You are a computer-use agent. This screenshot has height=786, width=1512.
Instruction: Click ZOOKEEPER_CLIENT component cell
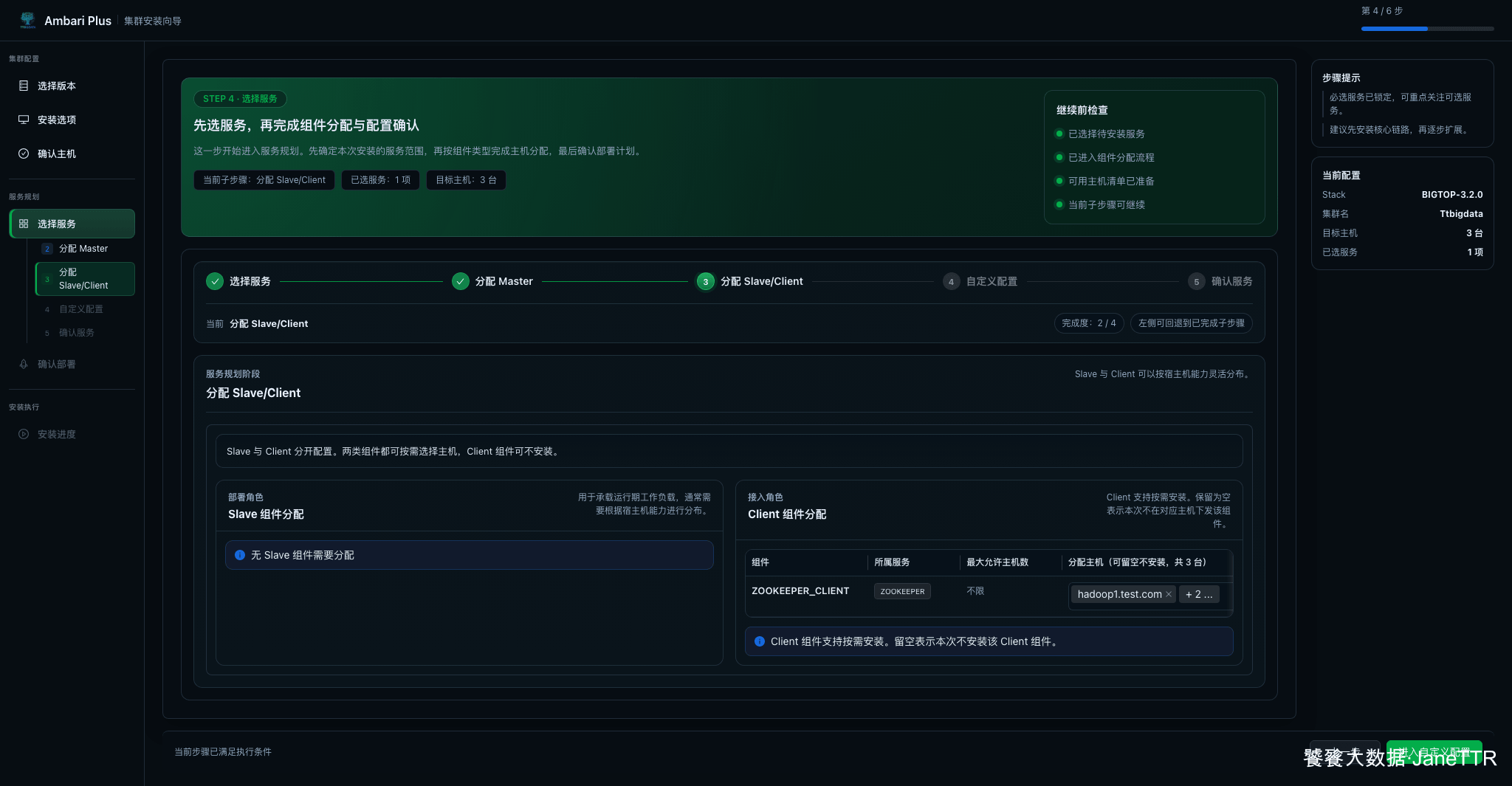800,590
